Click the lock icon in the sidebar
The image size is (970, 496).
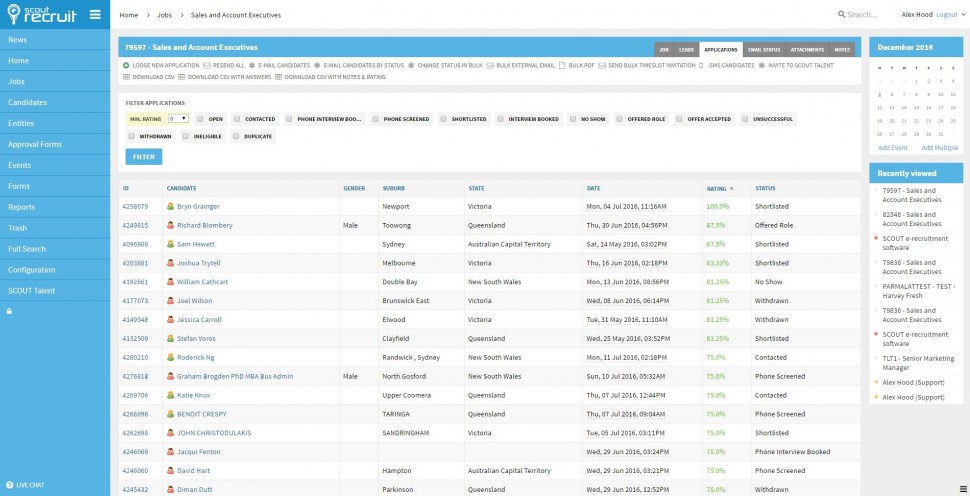(x=9, y=312)
